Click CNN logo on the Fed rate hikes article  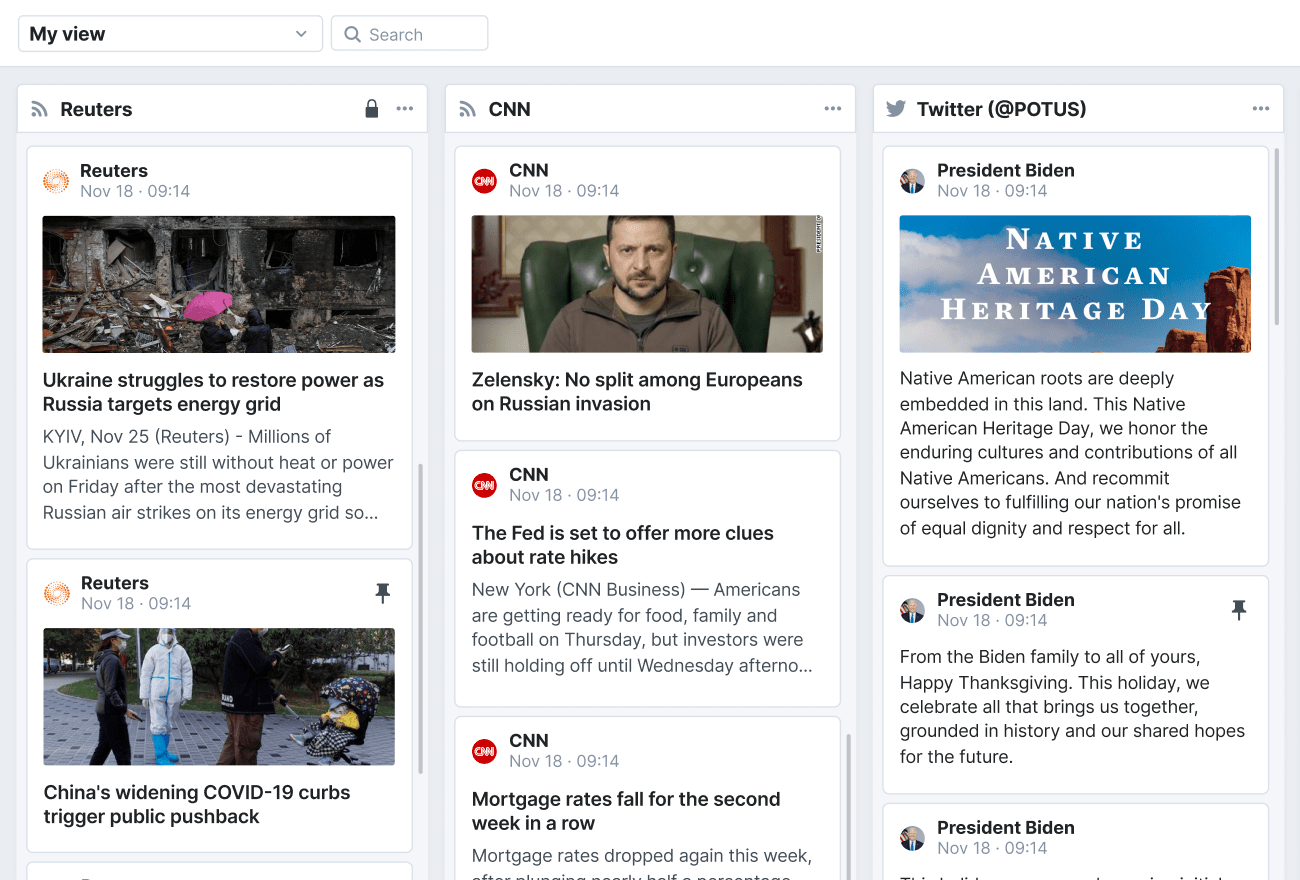pos(484,485)
